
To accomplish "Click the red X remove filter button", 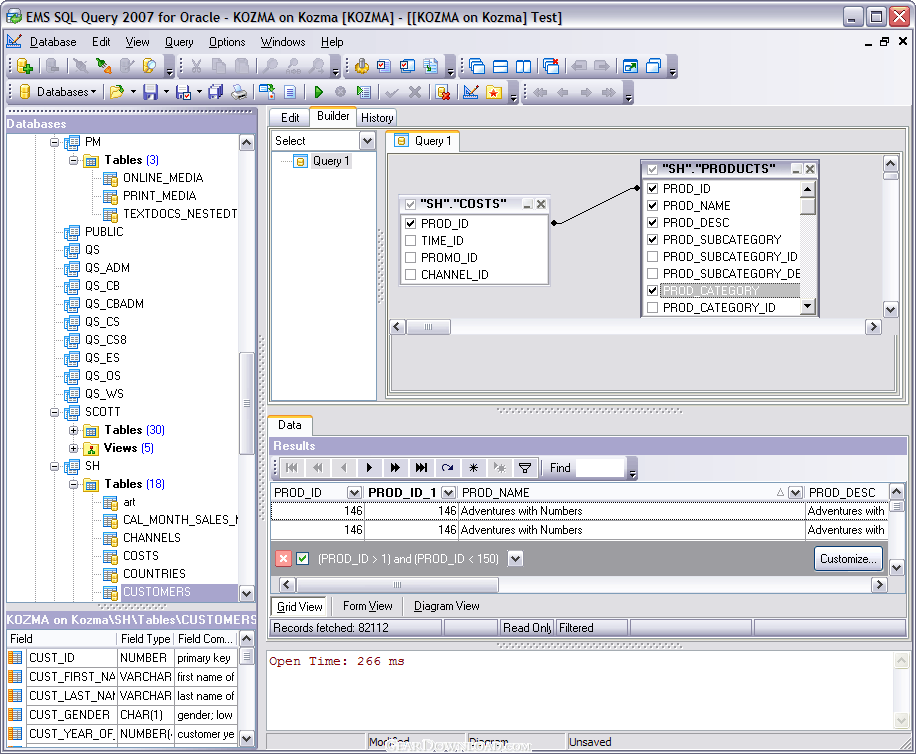I will click(x=283, y=559).
